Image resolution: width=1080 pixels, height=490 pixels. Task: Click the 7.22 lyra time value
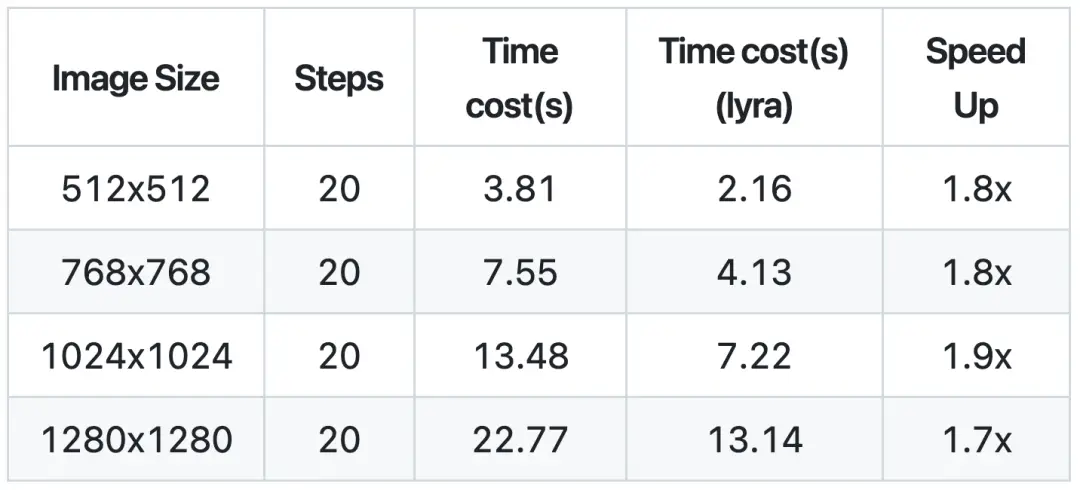point(754,356)
